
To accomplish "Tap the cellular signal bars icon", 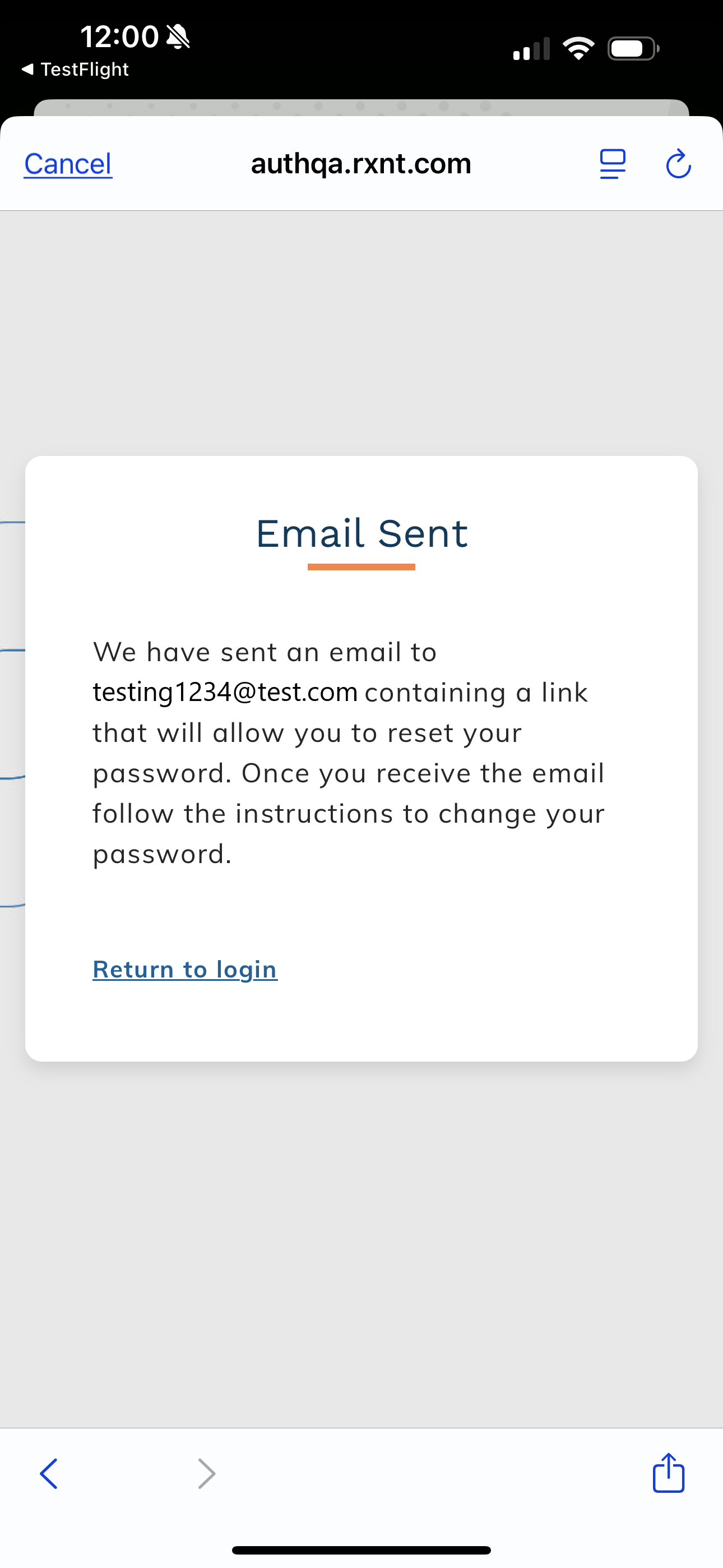I will (531, 49).
